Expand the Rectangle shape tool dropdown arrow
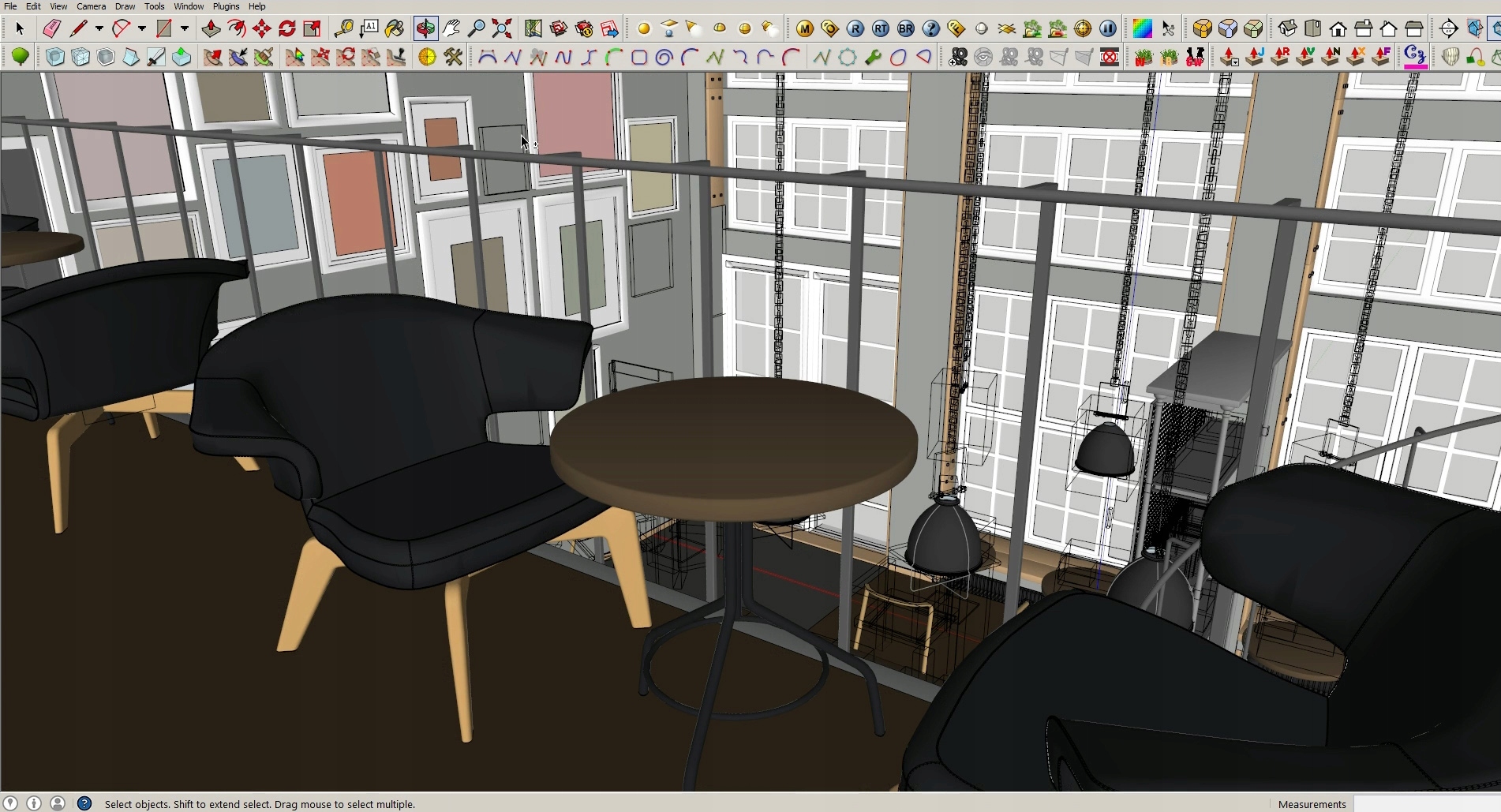The height and width of the screenshot is (812, 1501). (x=185, y=29)
